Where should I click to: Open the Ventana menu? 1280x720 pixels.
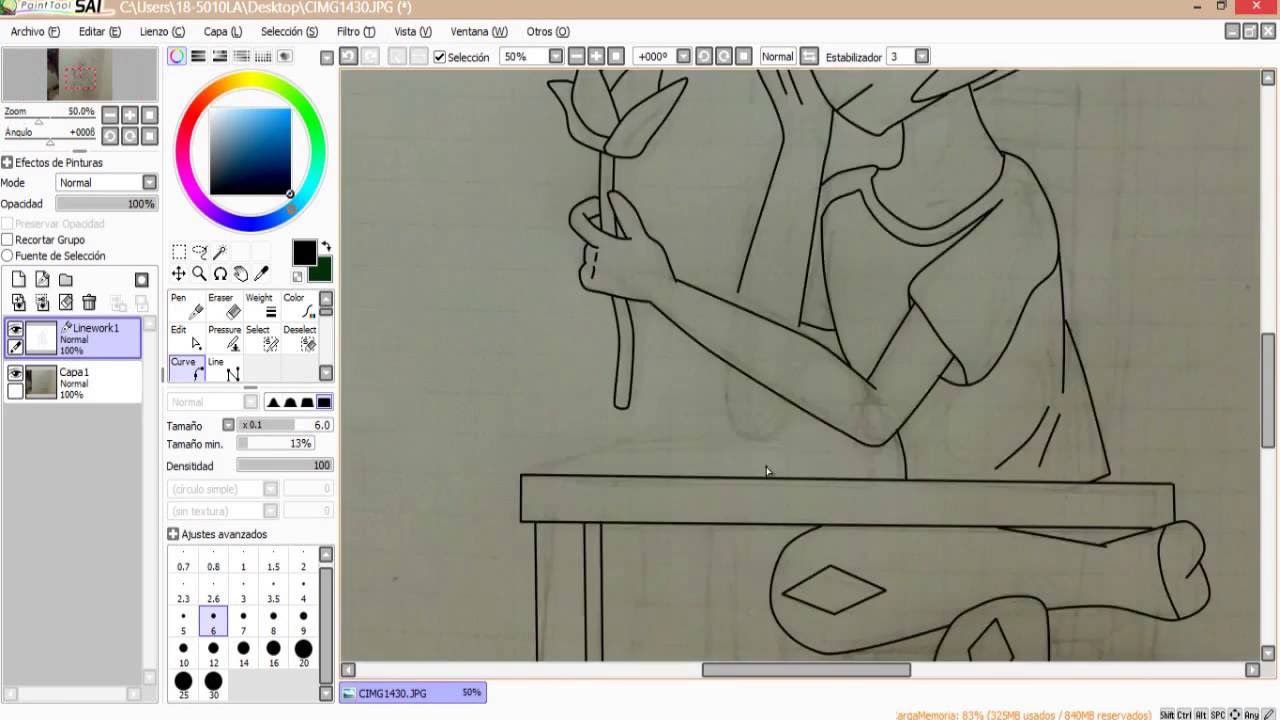pyautogui.click(x=479, y=32)
